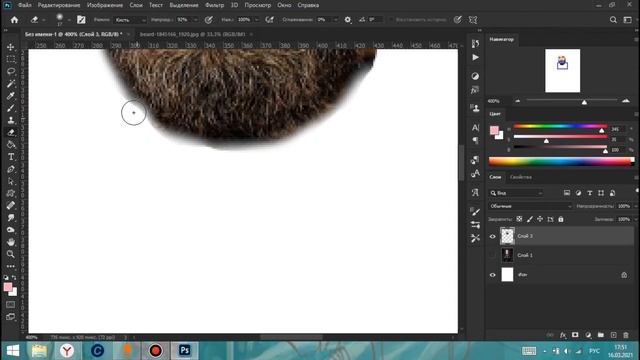The height and width of the screenshot is (360, 640).
Task: Click the Navigator zoom slider
Action: click(571, 100)
